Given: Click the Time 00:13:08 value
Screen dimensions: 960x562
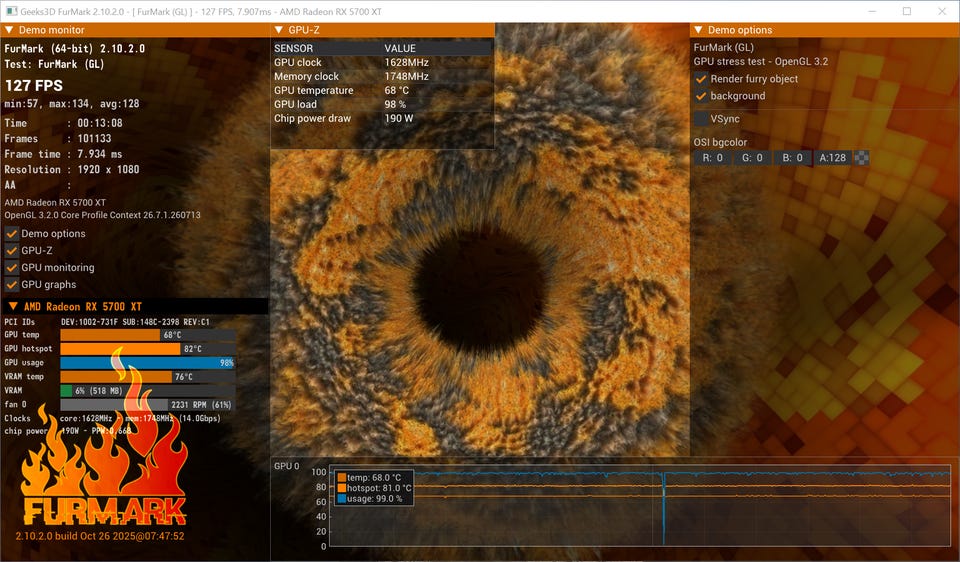Looking at the screenshot, I should click(100, 123).
